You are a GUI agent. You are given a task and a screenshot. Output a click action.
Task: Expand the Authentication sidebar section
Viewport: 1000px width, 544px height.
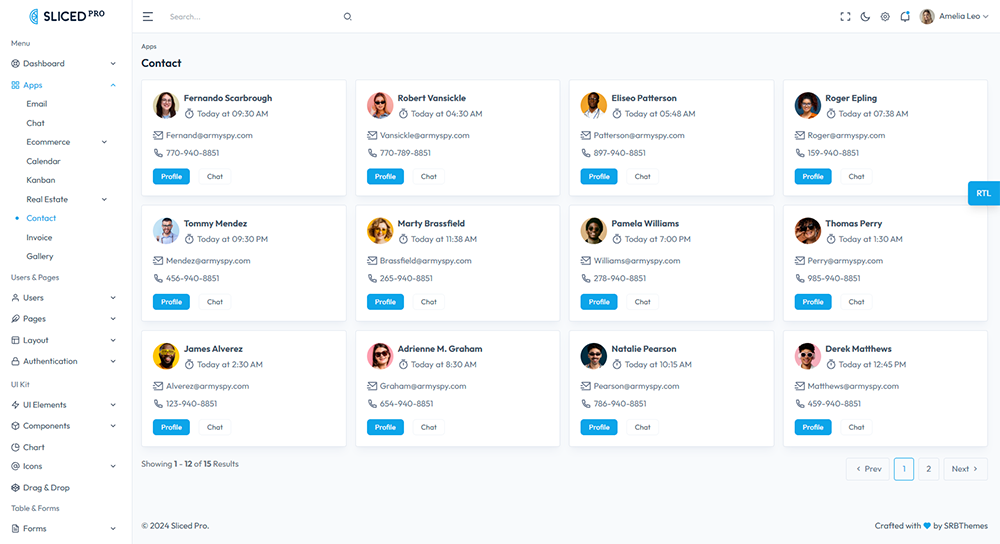[x=113, y=361]
